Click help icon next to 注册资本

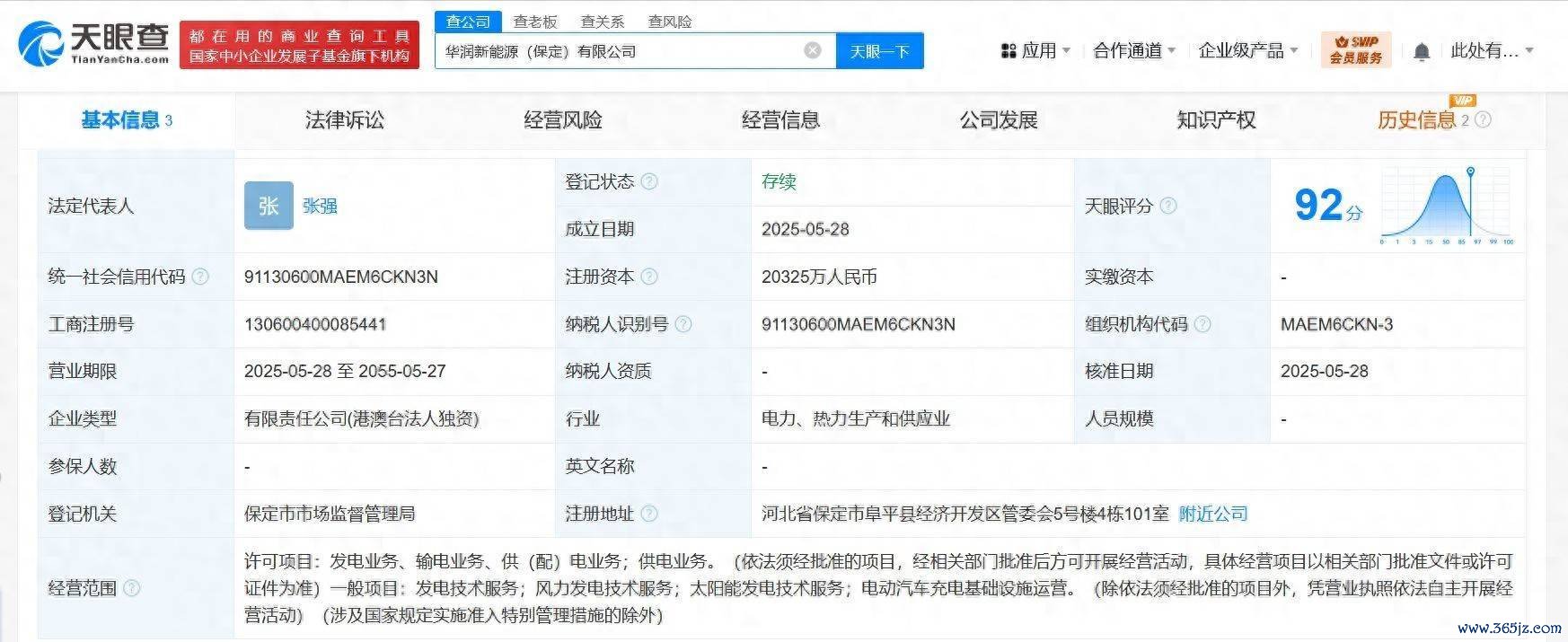coord(649,277)
